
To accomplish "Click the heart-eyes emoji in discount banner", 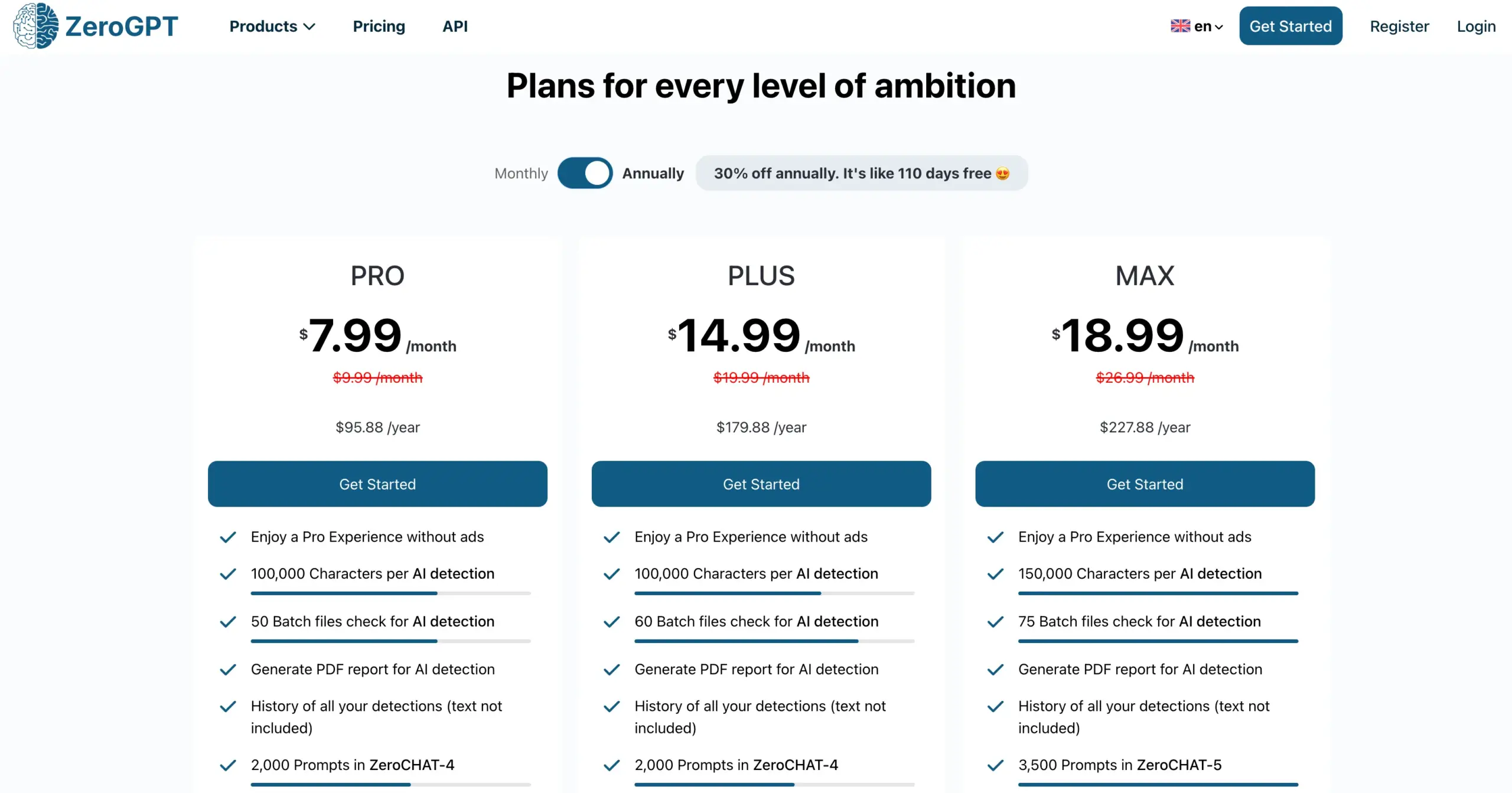I will point(1001,173).
